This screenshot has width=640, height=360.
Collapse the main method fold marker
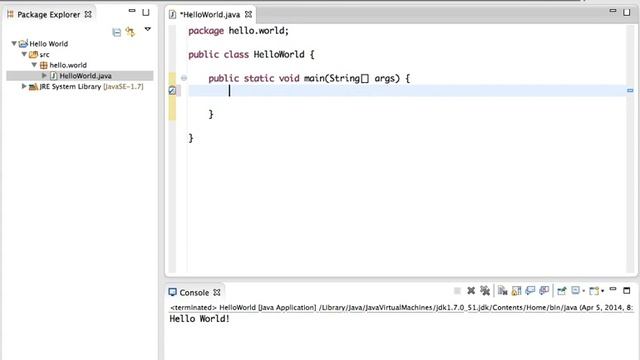[x=184, y=78]
